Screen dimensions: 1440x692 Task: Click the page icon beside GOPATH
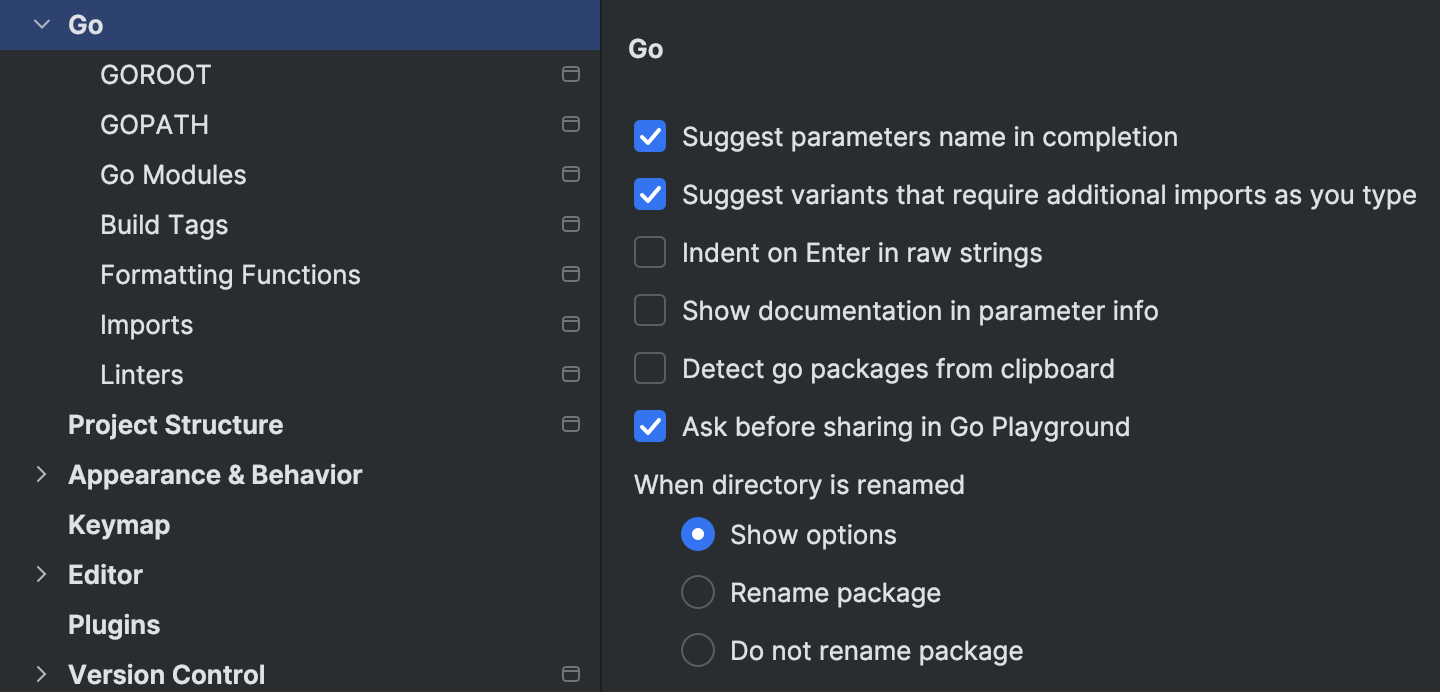tap(570, 124)
